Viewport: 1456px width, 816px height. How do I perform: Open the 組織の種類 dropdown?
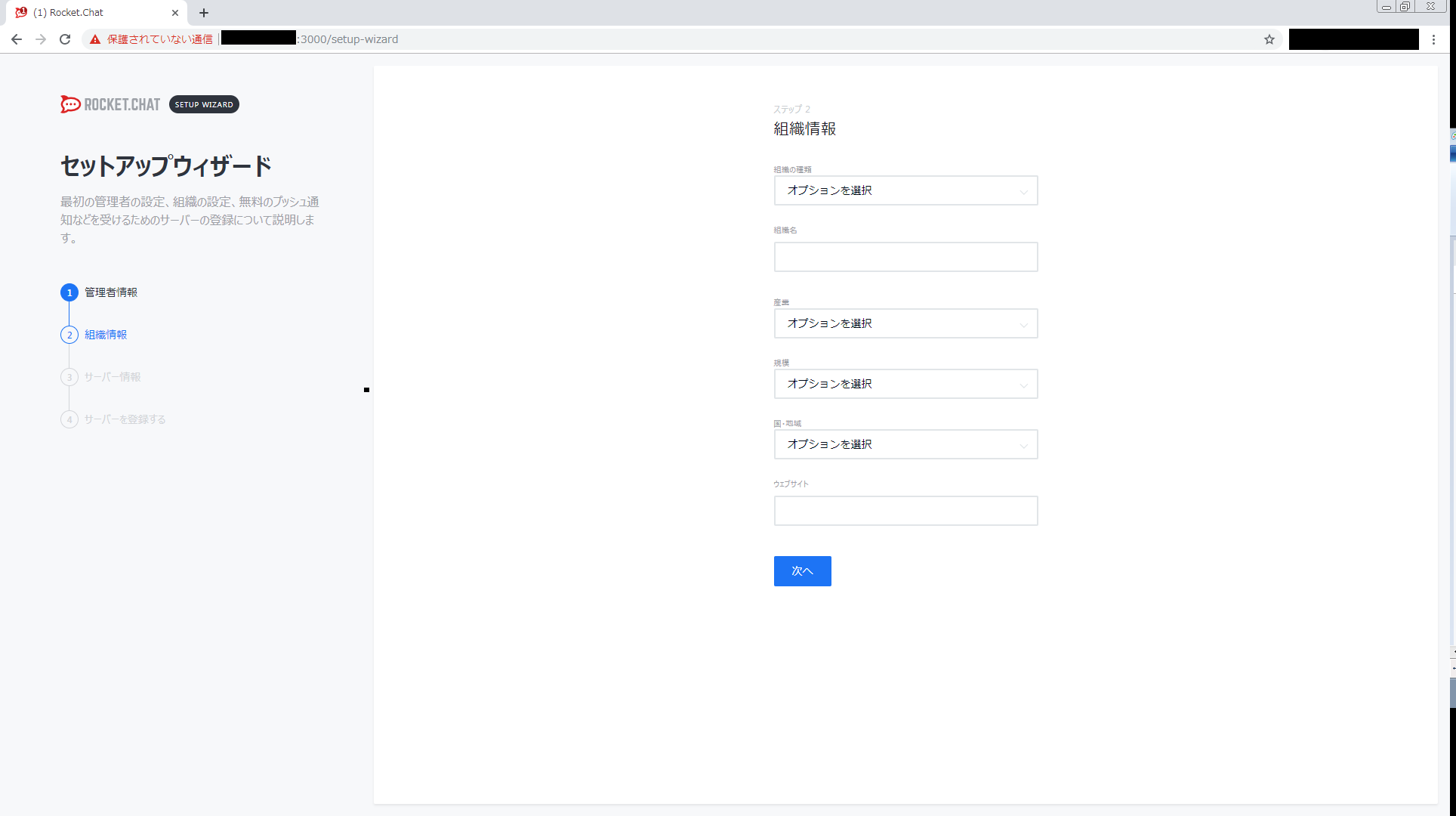(905, 190)
